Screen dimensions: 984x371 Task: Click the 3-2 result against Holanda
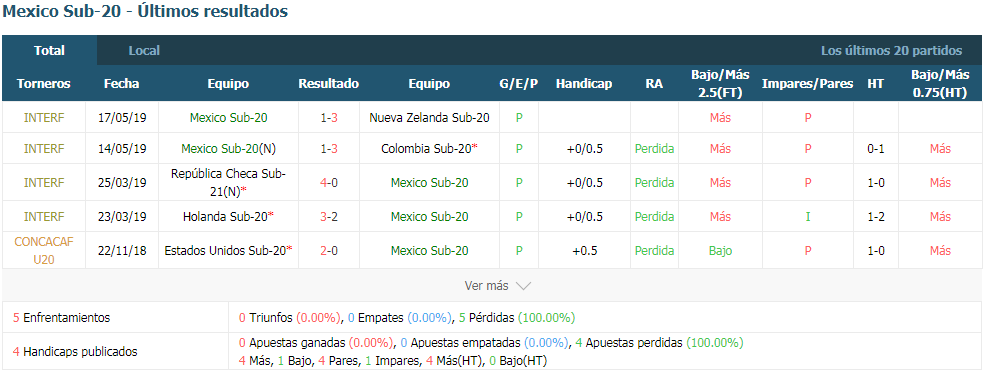click(x=328, y=216)
